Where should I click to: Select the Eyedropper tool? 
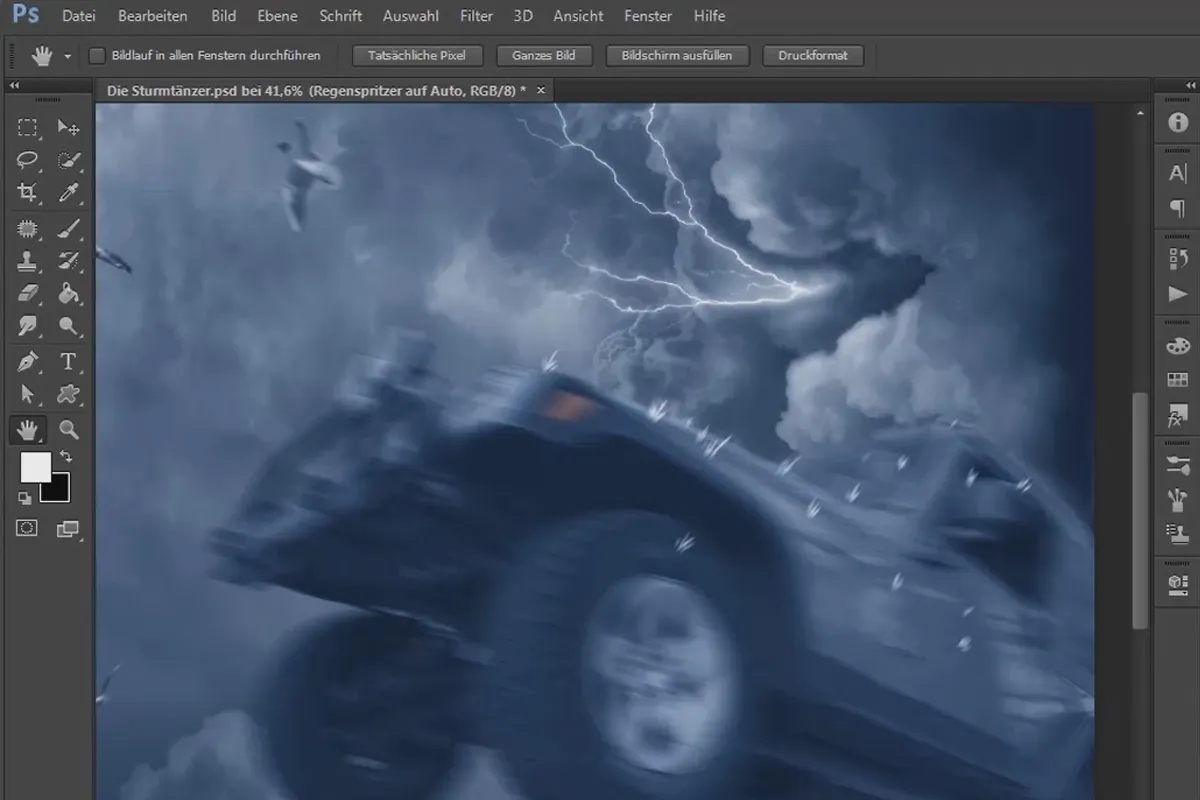[x=68, y=193]
